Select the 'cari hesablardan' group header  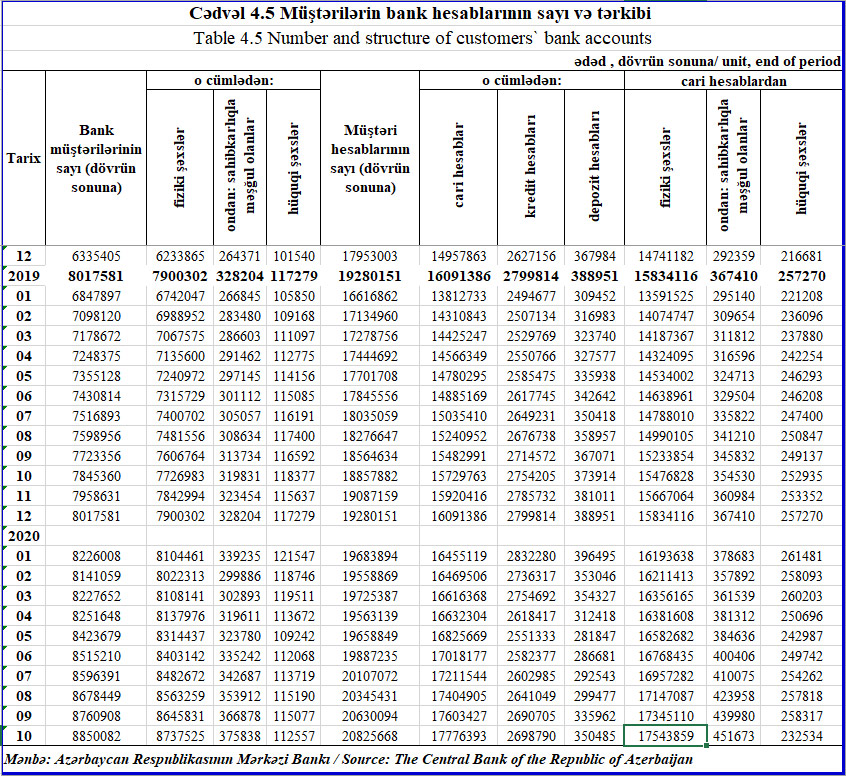click(733, 81)
